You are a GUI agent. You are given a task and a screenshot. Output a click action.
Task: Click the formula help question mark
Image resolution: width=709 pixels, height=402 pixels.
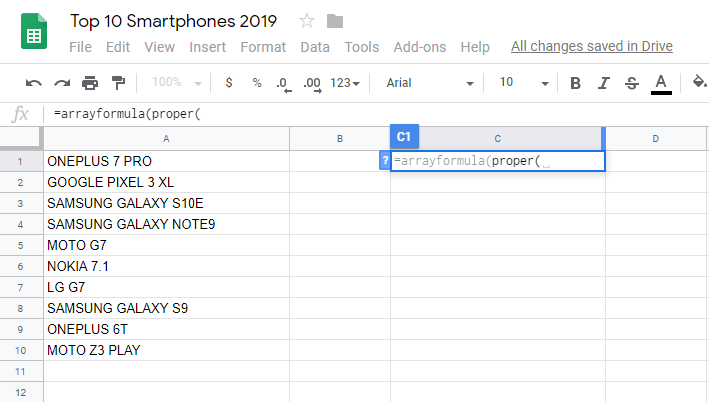tap(385, 160)
